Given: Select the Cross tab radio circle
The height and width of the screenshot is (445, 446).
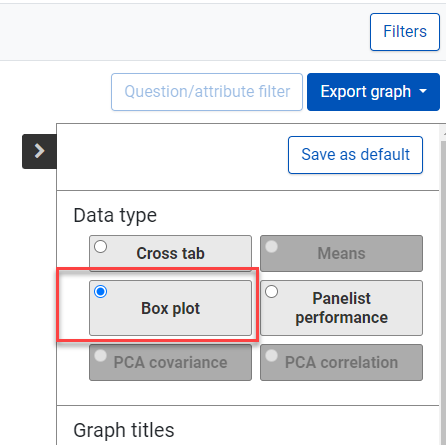Looking at the screenshot, I should [100, 247].
